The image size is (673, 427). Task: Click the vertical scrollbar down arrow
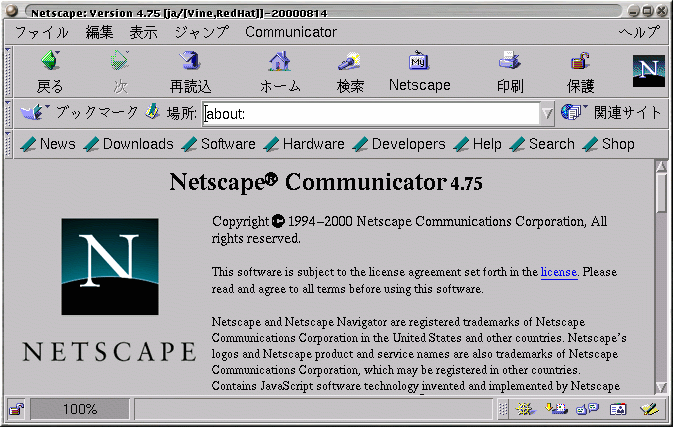pos(661,387)
